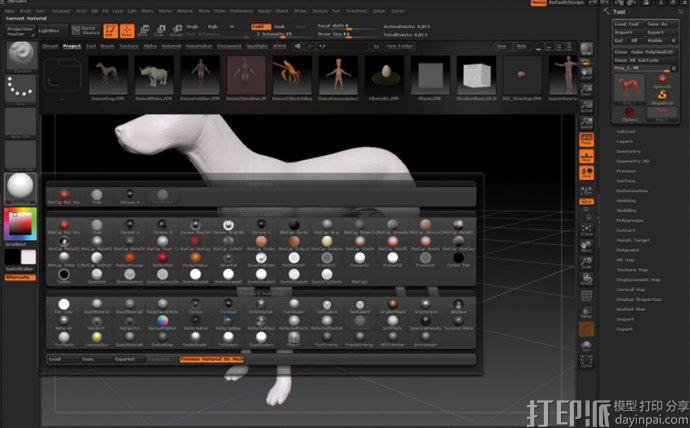This screenshot has height=428, width=690.
Task: Click the New Folder button in LightBox
Action: pyautogui.click(x=400, y=46)
